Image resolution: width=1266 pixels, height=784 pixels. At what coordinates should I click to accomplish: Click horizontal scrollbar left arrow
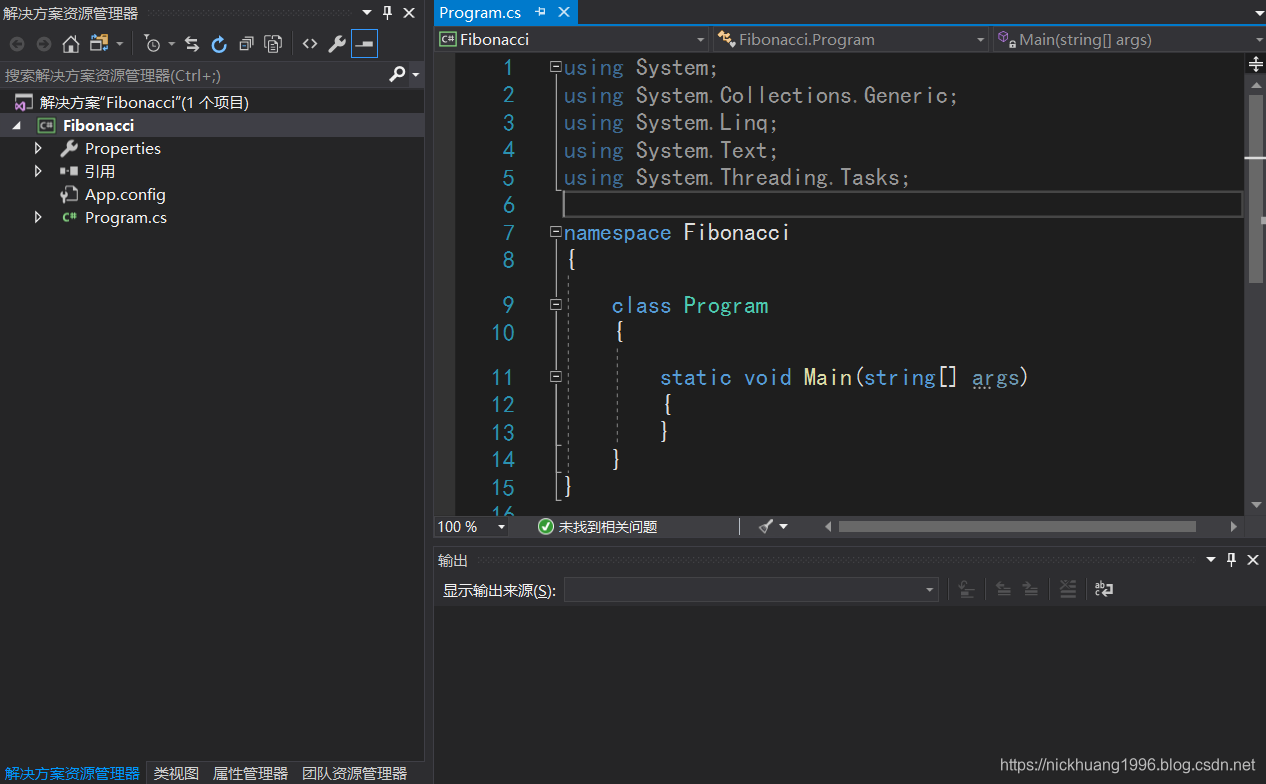pyautogui.click(x=827, y=526)
